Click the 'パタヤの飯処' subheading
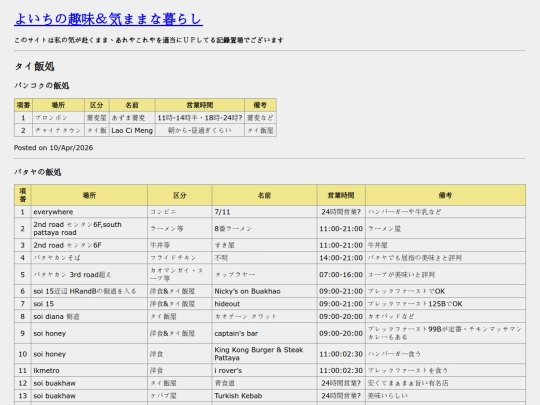Viewport: 540px width, 405px height. pyautogui.click(x=38, y=172)
